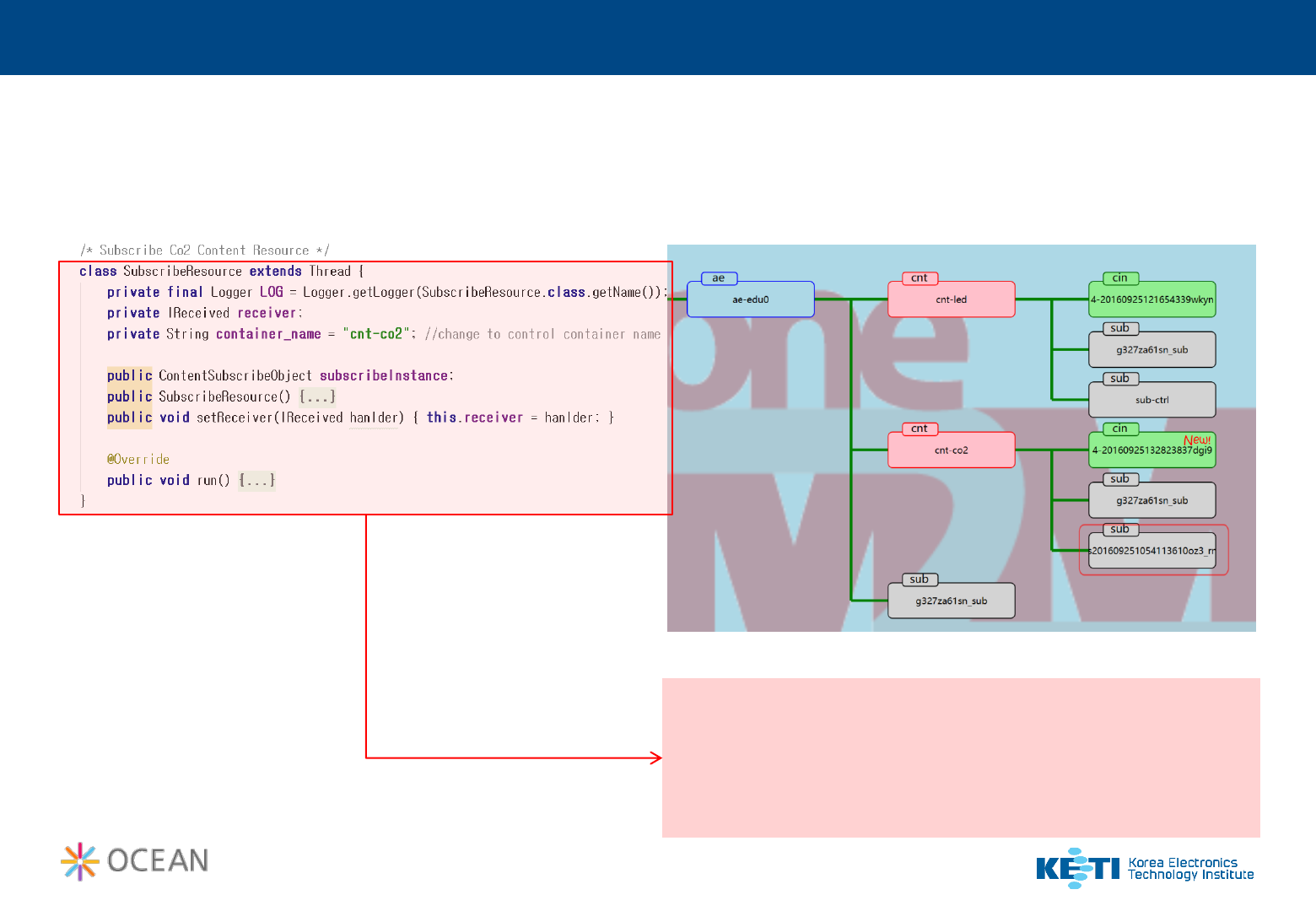Select g327za61sn_sub node attached to cnt-co2
This screenshot has width=1316, height=911.
1152,500
